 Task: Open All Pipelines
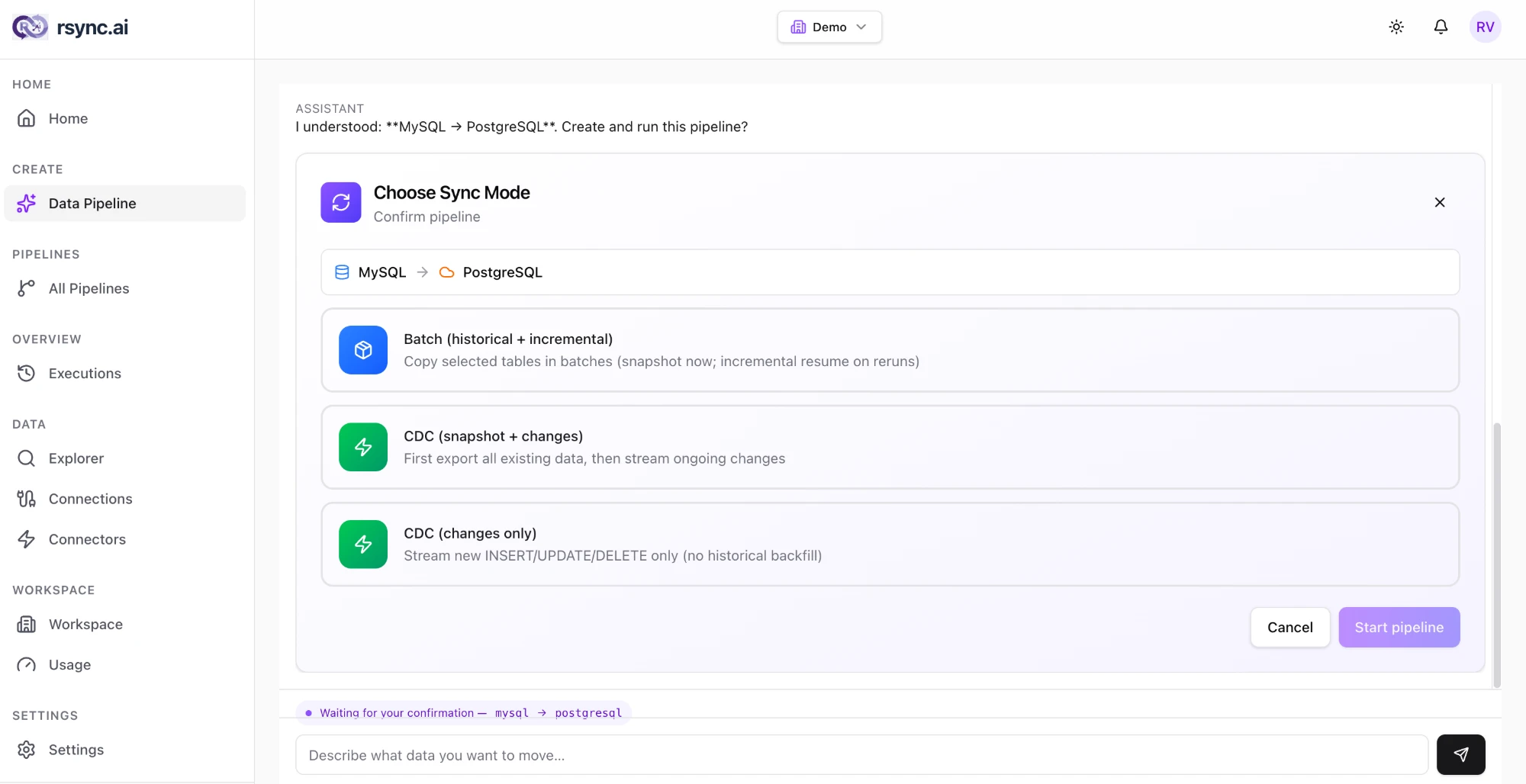(x=124, y=288)
